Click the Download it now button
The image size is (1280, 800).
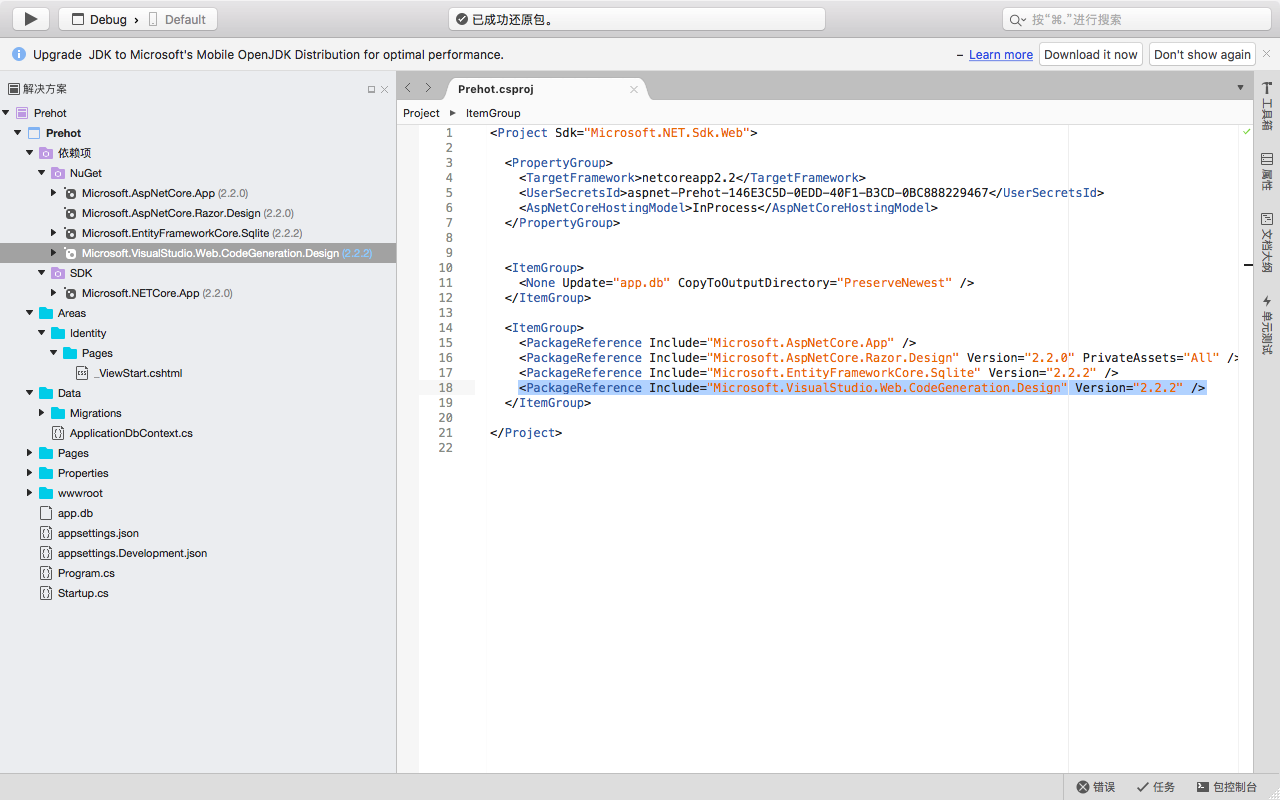point(1091,55)
